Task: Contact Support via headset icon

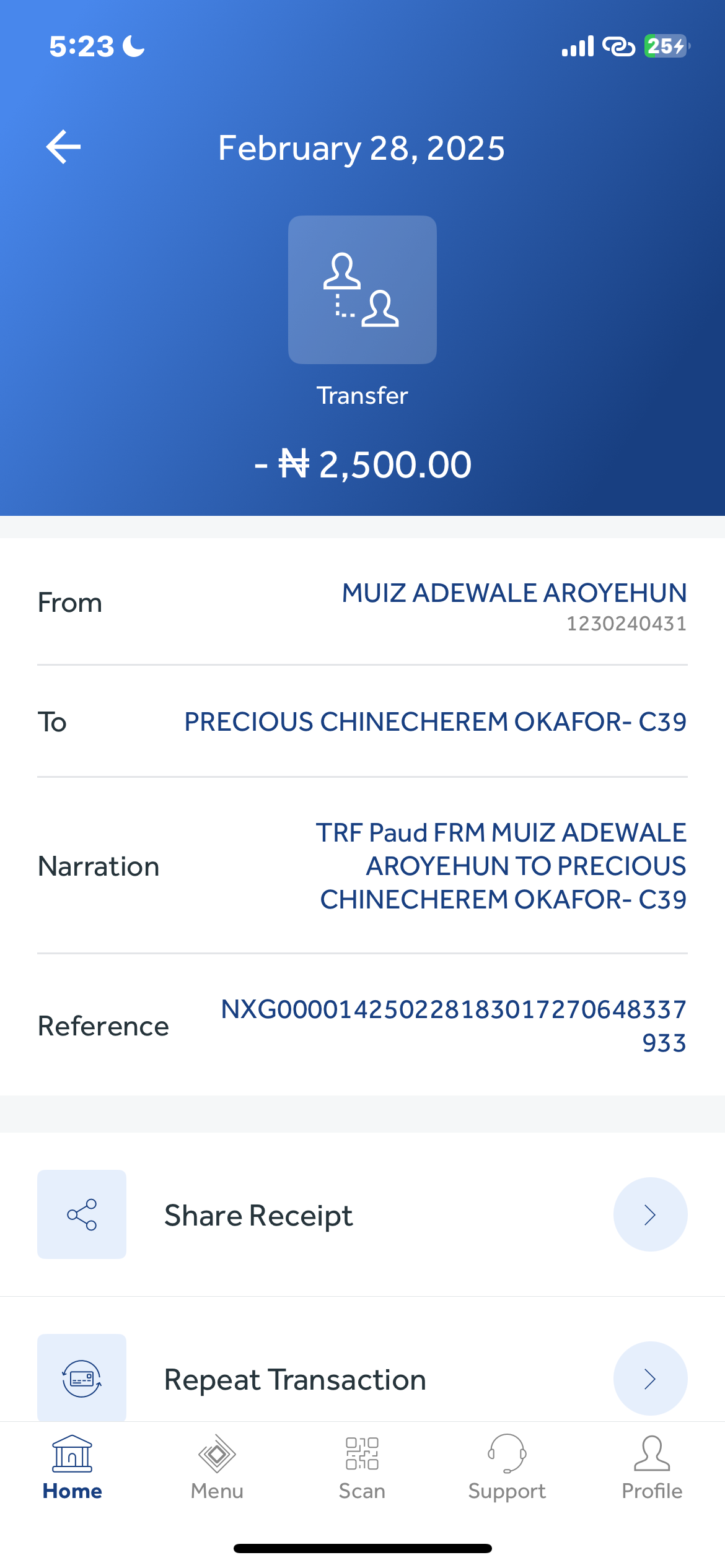Action: click(507, 1454)
